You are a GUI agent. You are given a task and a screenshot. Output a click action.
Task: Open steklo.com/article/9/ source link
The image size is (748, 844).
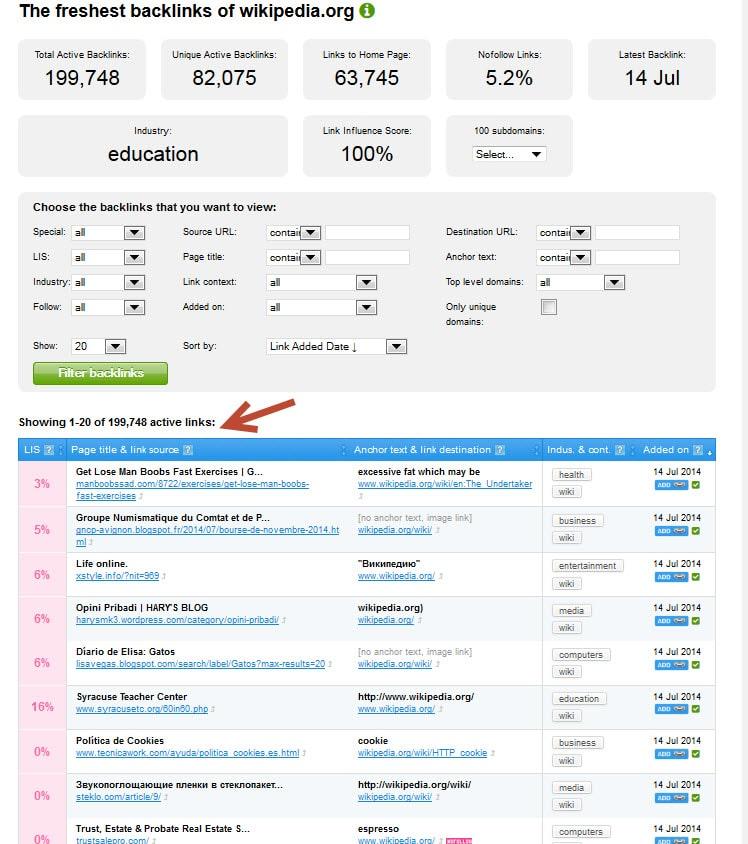point(118,797)
